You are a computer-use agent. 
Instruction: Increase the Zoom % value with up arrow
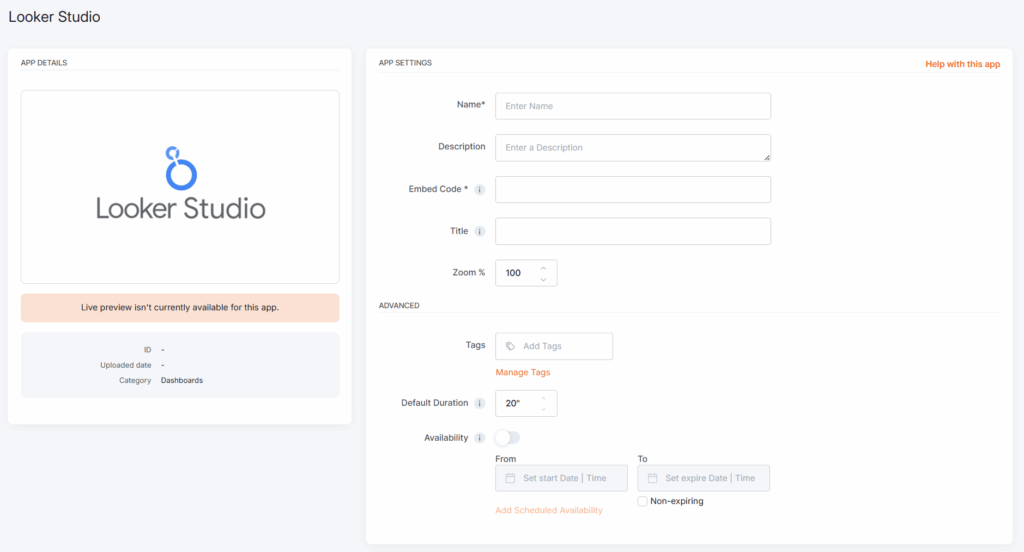543,268
